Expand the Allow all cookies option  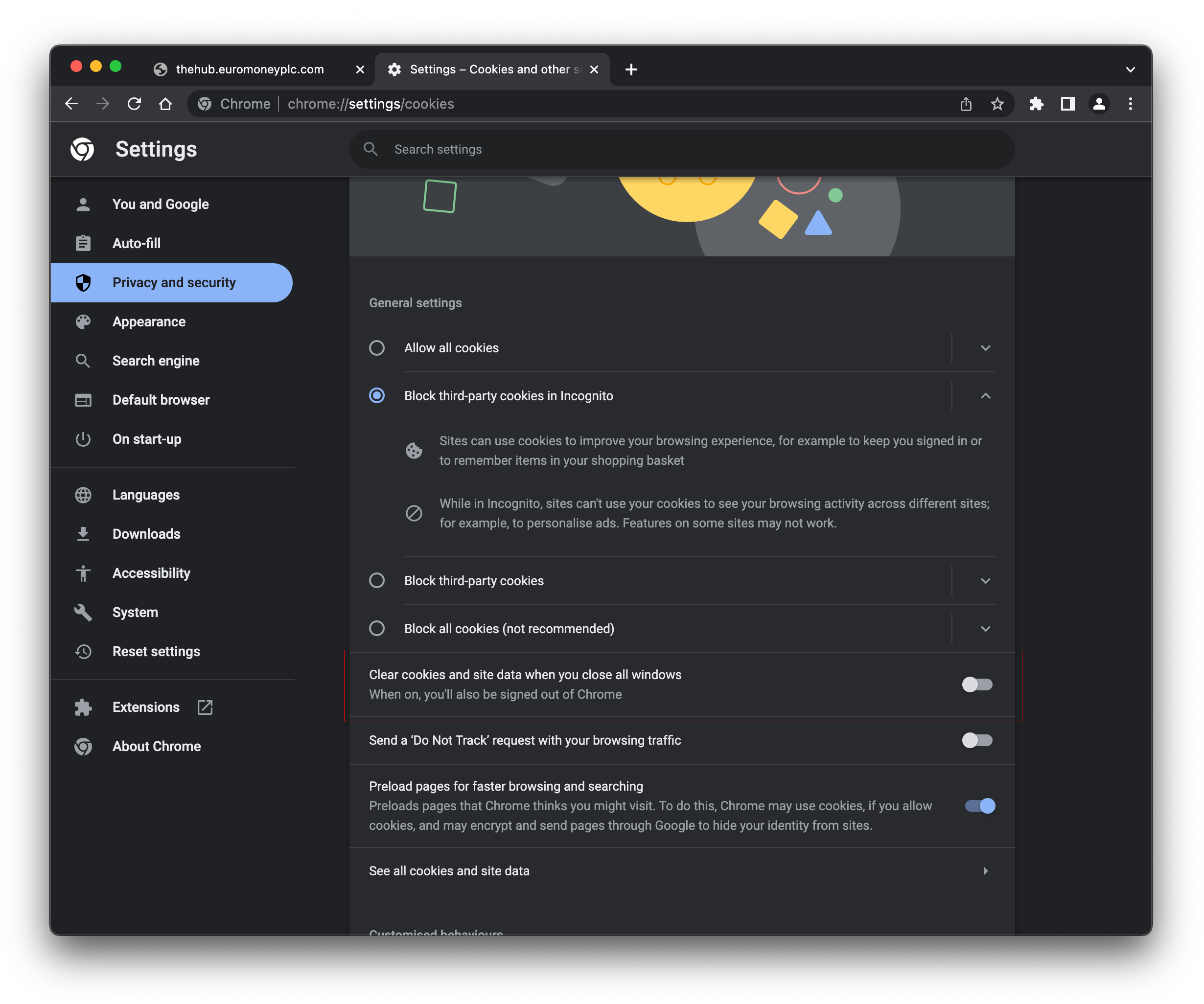click(x=986, y=347)
